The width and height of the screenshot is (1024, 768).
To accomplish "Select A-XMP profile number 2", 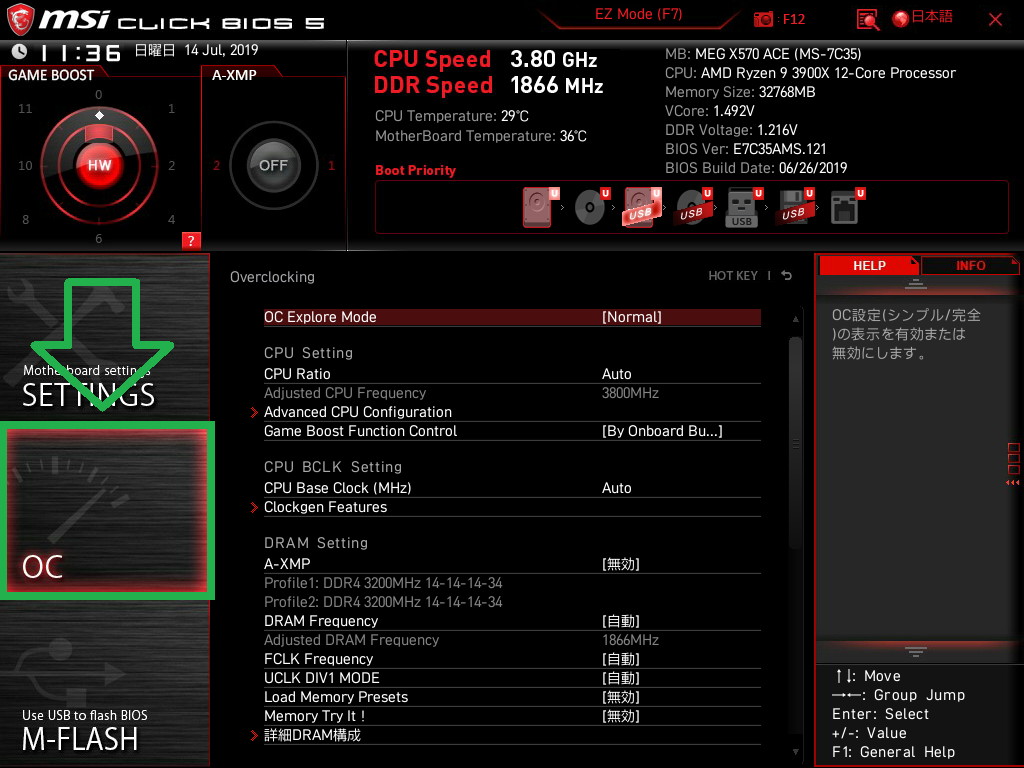I will point(216,166).
